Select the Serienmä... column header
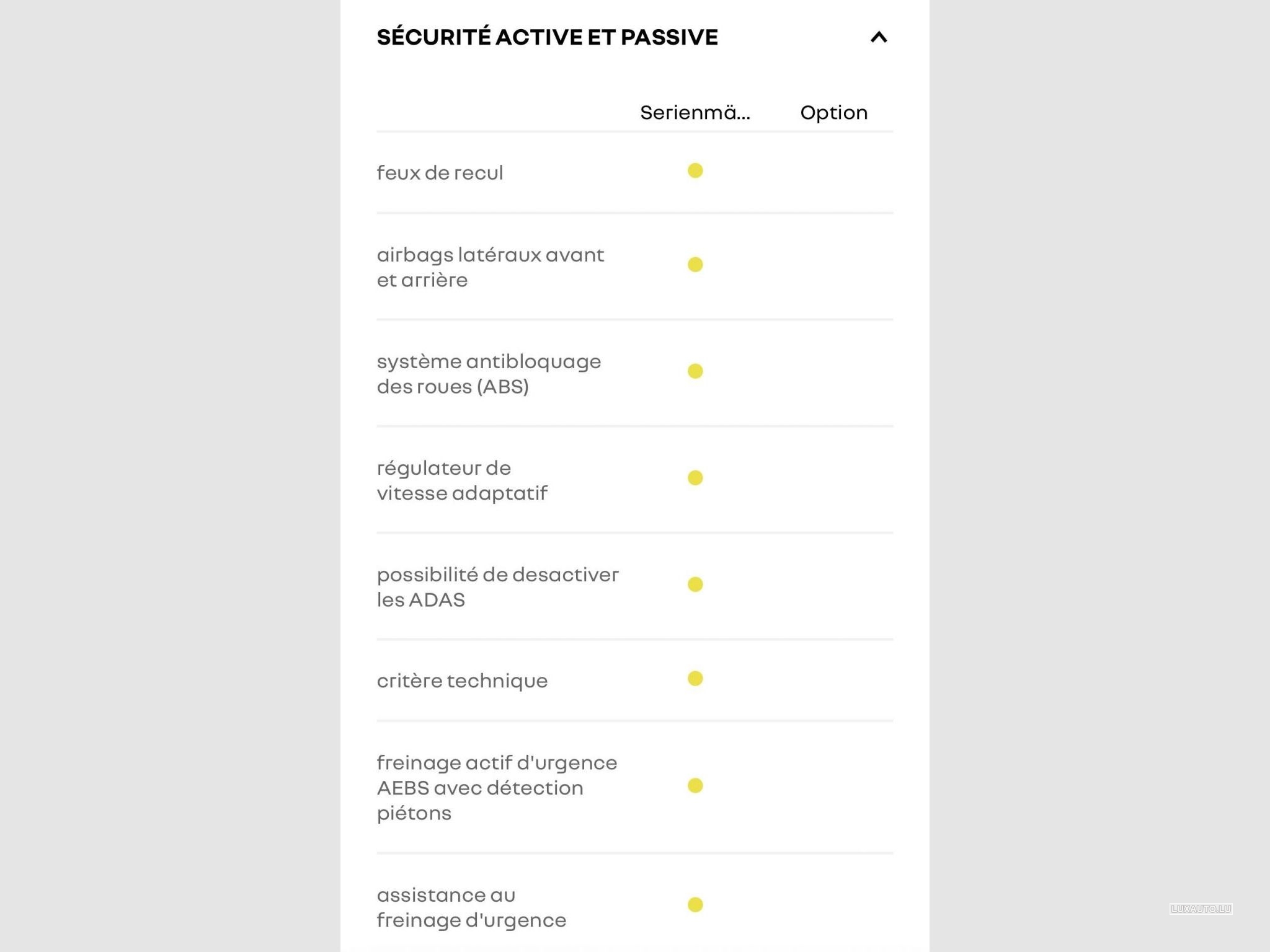Image resolution: width=1270 pixels, height=952 pixels. tap(695, 113)
